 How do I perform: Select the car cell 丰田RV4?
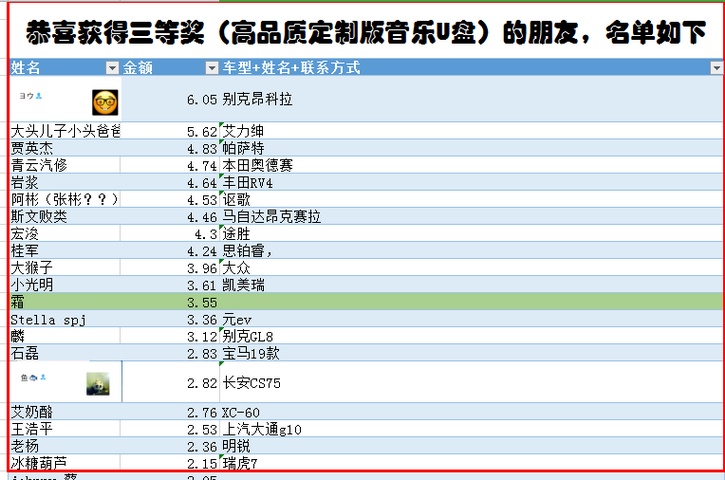472,182
